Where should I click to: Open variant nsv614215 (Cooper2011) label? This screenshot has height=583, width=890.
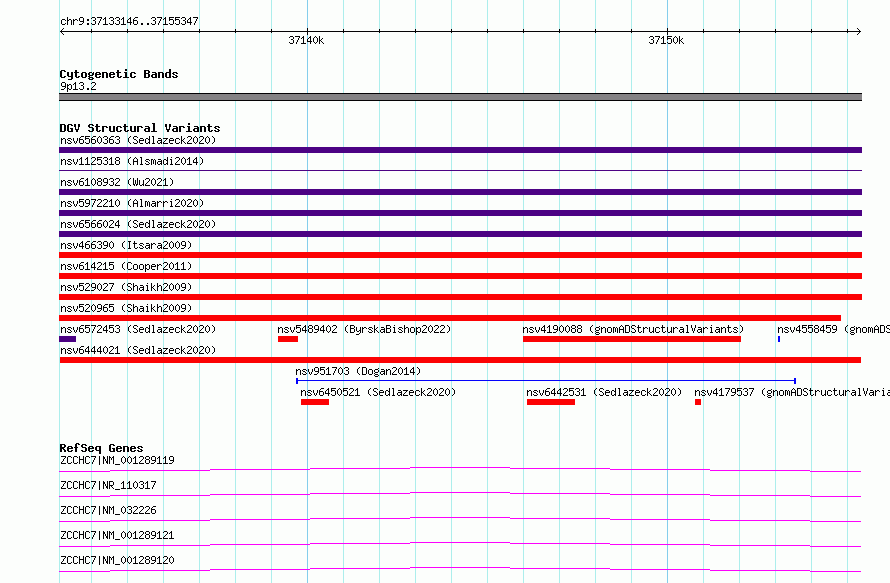[x=126, y=266]
